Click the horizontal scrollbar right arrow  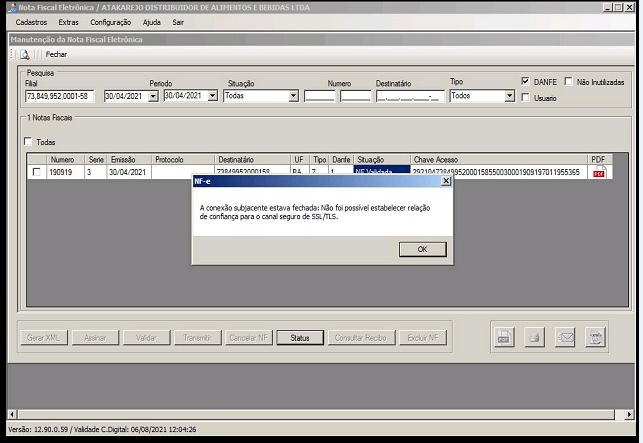629,414
